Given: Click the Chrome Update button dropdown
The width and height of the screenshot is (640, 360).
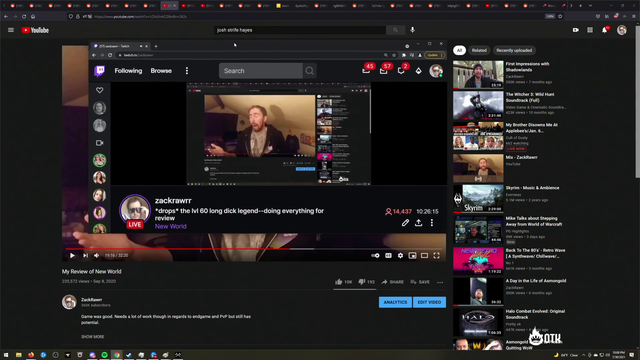Looking at the screenshot, I should pos(434,55).
